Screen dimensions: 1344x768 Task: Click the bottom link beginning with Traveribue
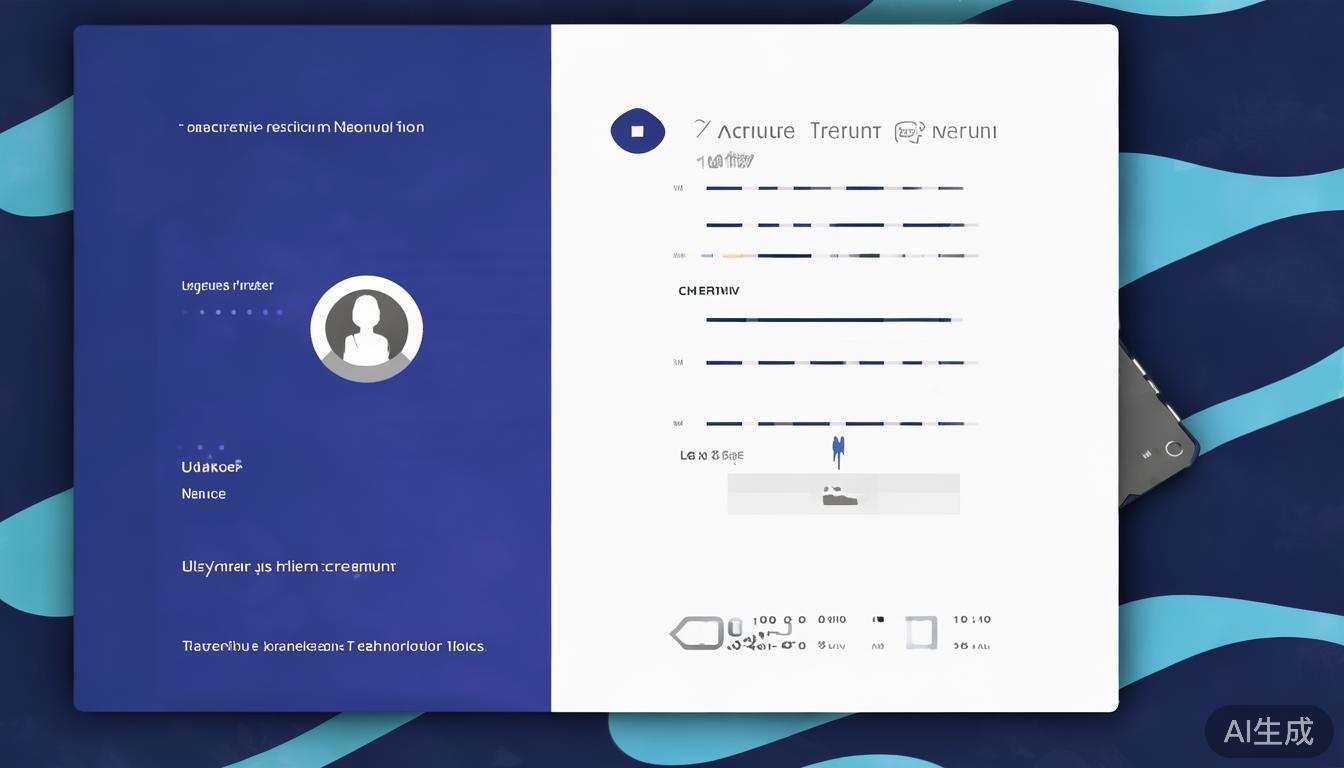tap(333, 647)
